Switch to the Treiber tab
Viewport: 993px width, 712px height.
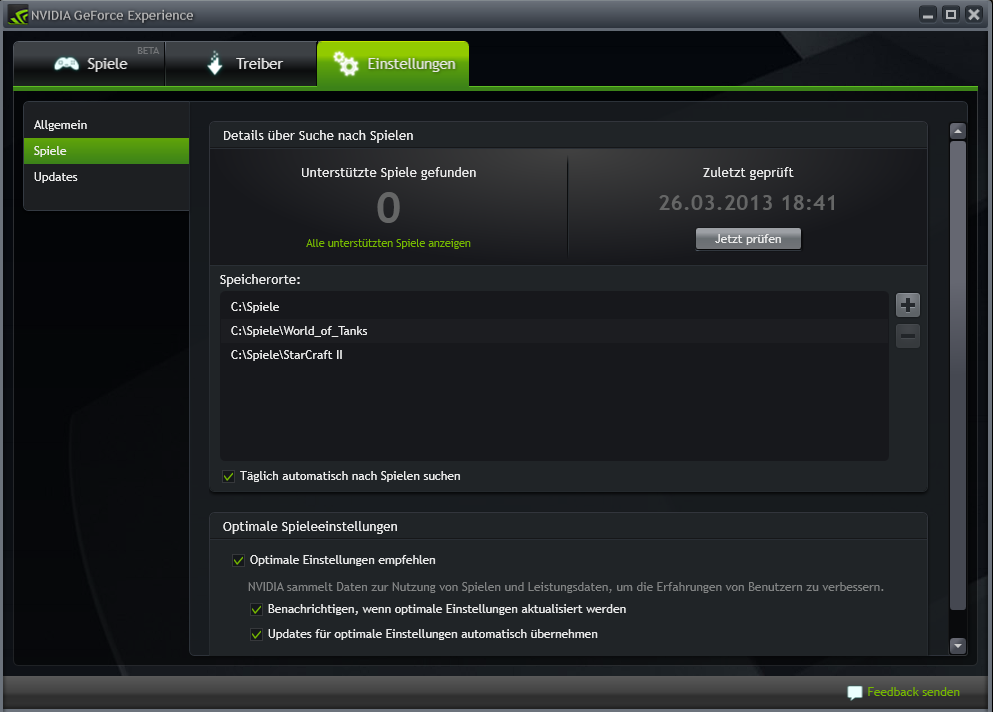pos(241,63)
